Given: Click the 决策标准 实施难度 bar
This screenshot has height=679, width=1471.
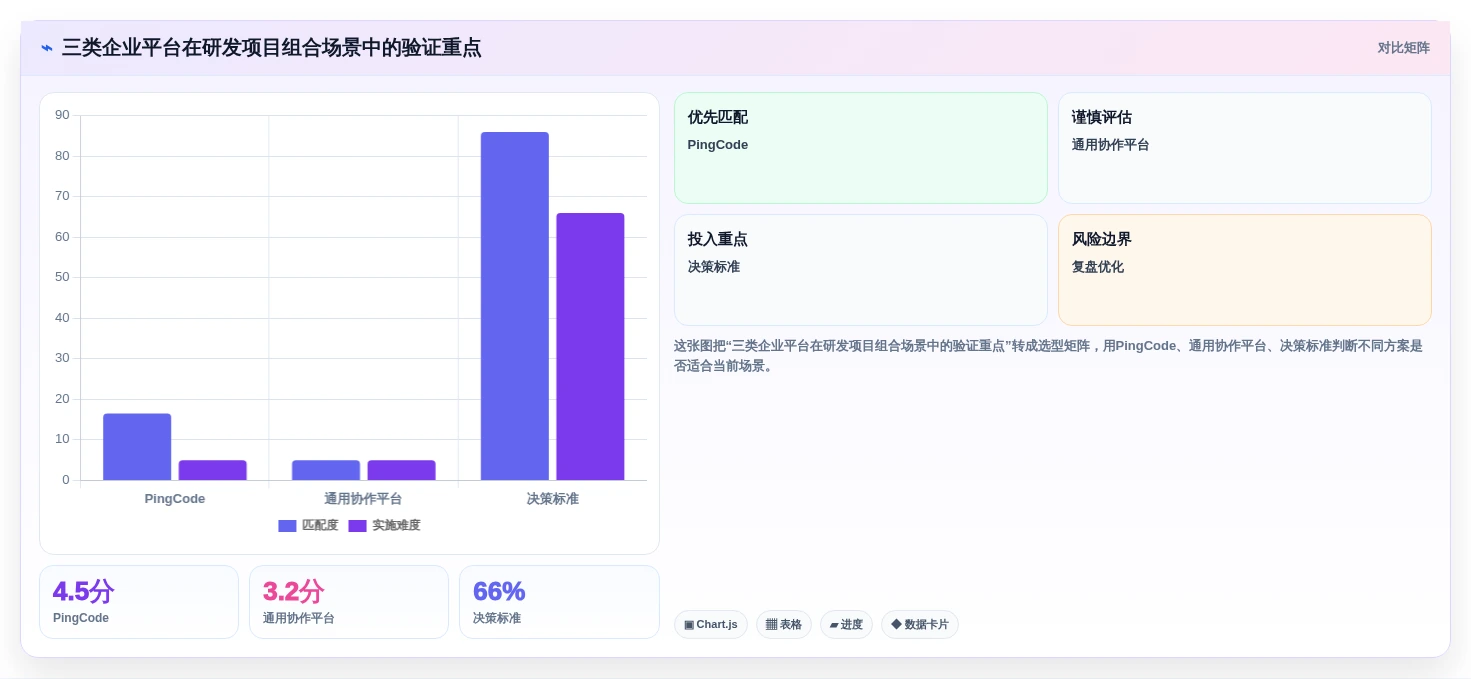Looking at the screenshot, I should tap(590, 346).
